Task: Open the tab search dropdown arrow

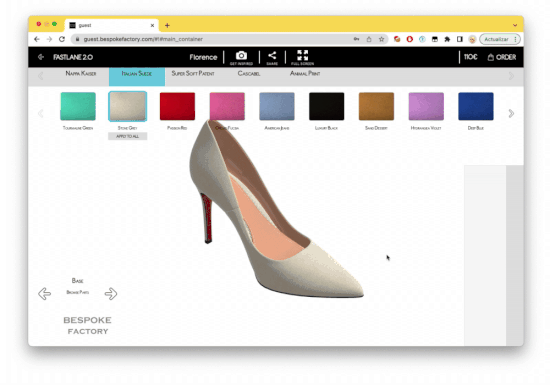Action: tap(515, 25)
